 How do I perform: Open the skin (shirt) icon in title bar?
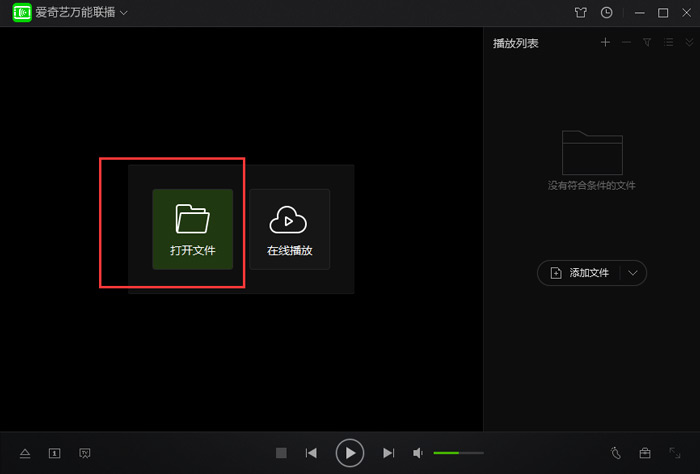579,13
